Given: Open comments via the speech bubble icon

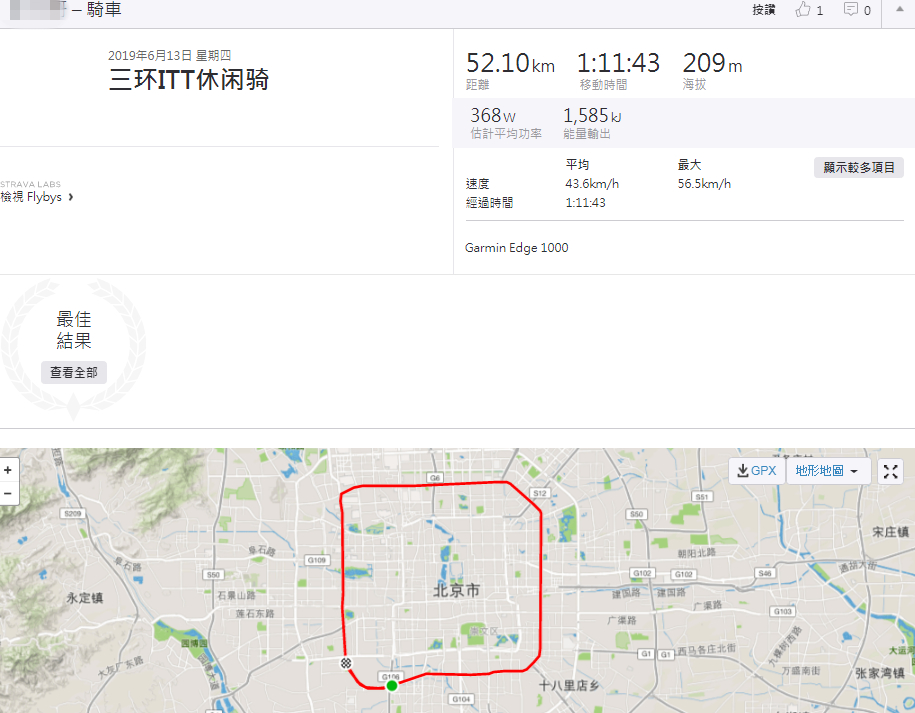Looking at the screenshot, I should (x=851, y=9).
